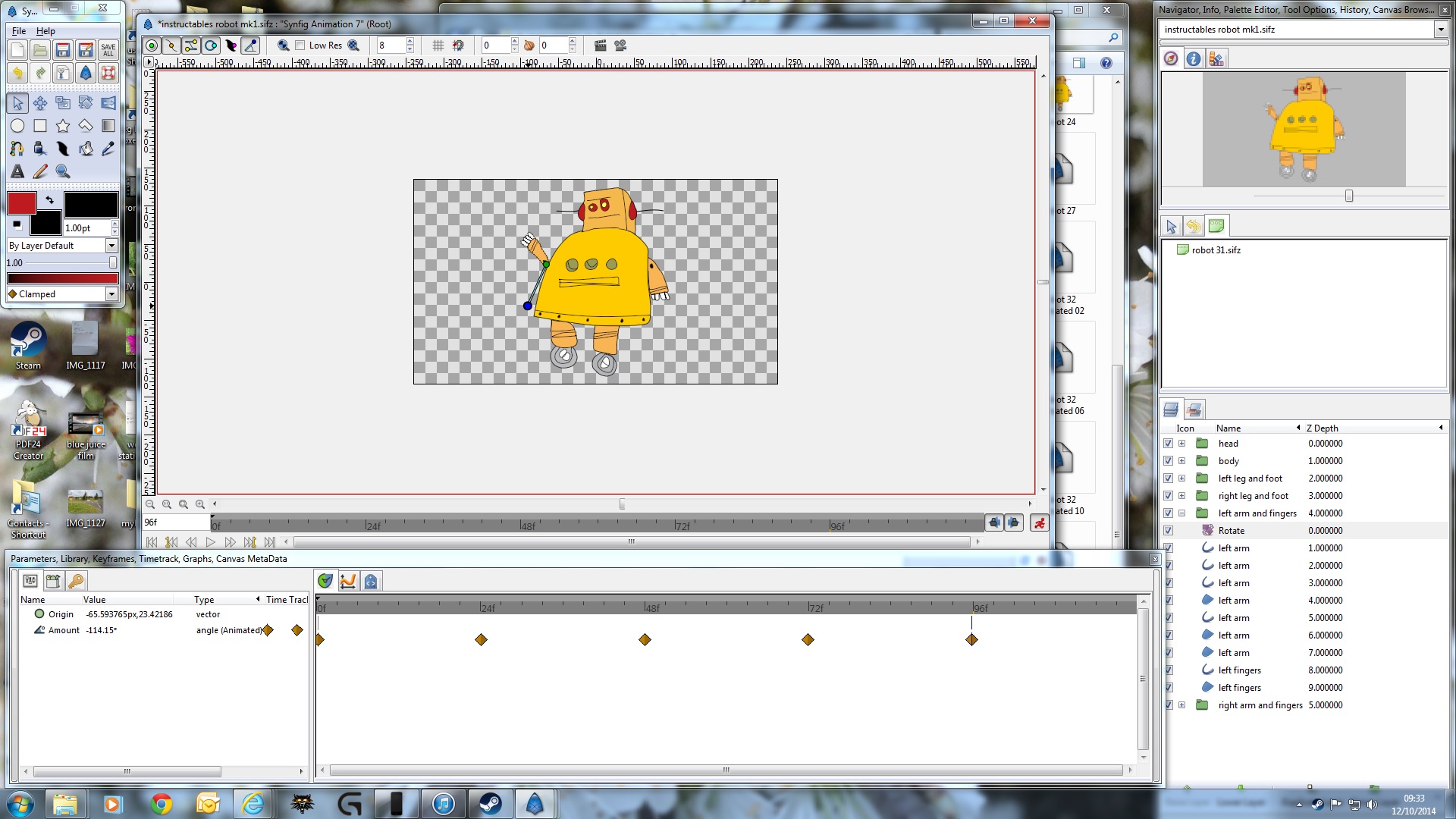1456x819 pixels.
Task: Click the Save All button
Action: pyautogui.click(x=108, y=50)
